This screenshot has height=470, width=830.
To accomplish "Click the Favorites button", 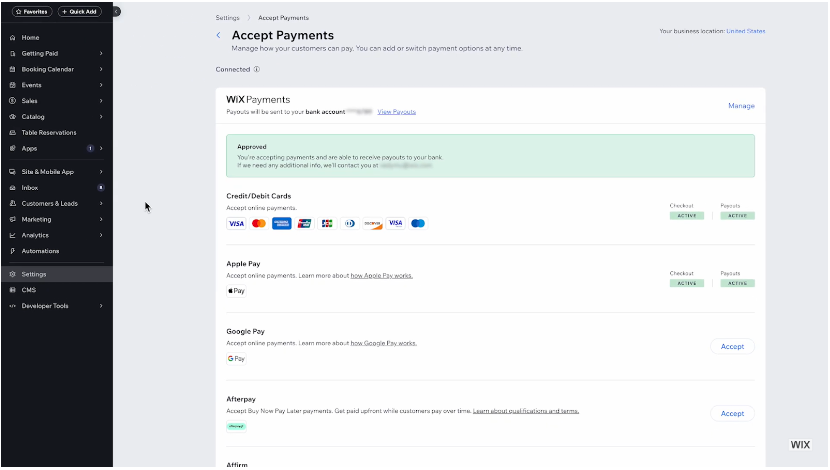I will pos(32,12).
